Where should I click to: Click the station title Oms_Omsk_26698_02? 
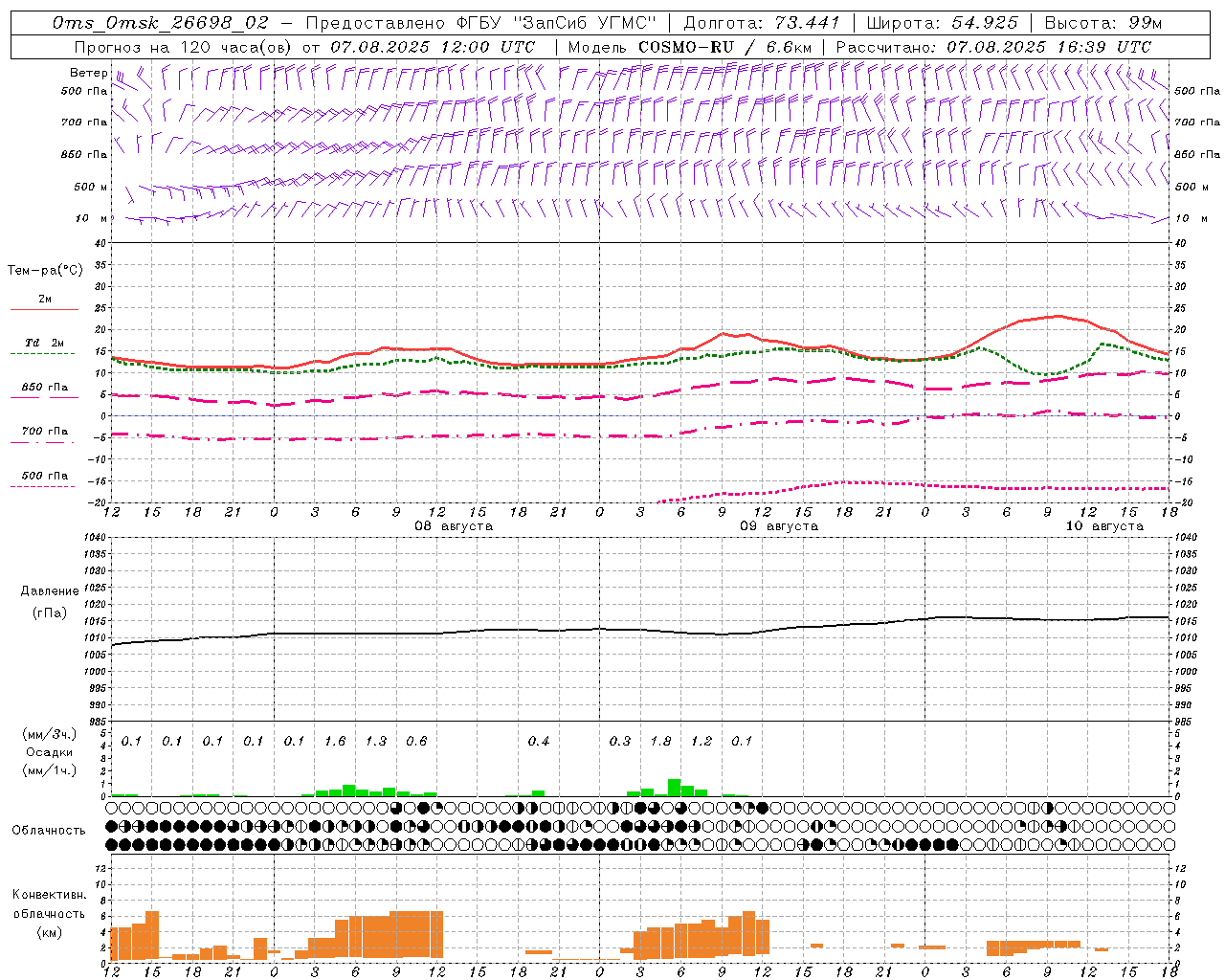pos(161,23)
